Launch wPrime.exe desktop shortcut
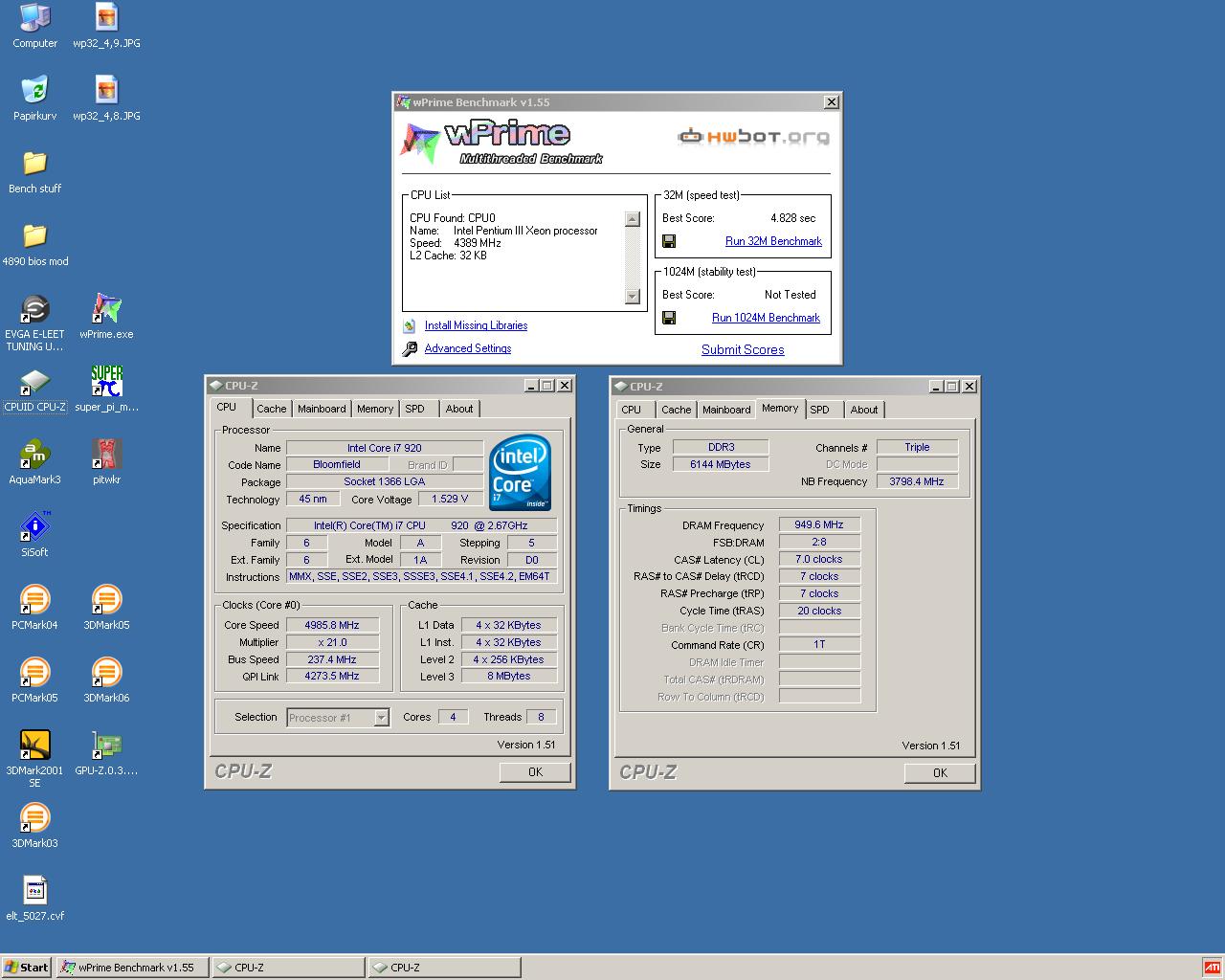The height and width of the screenshot is (980, 1225). [x=106, y=317]
